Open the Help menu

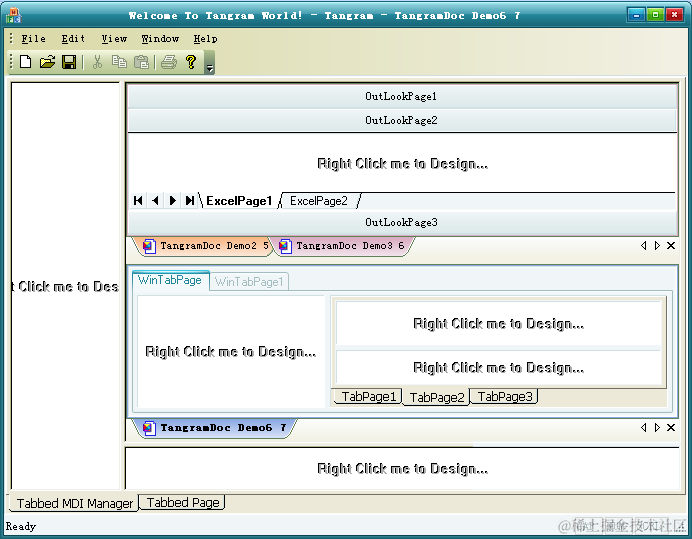click(x=205, y=39)
